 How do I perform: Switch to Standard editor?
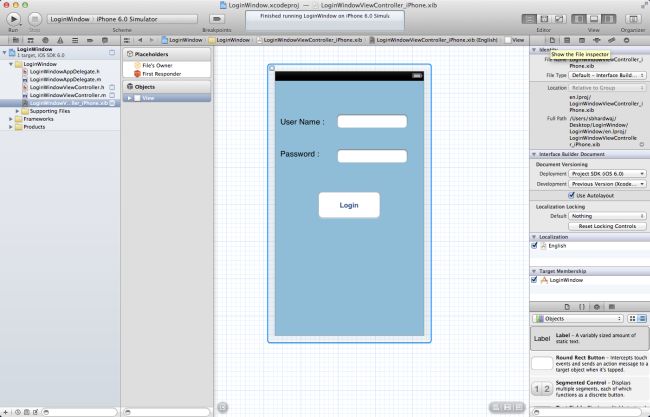coord(529,19)
